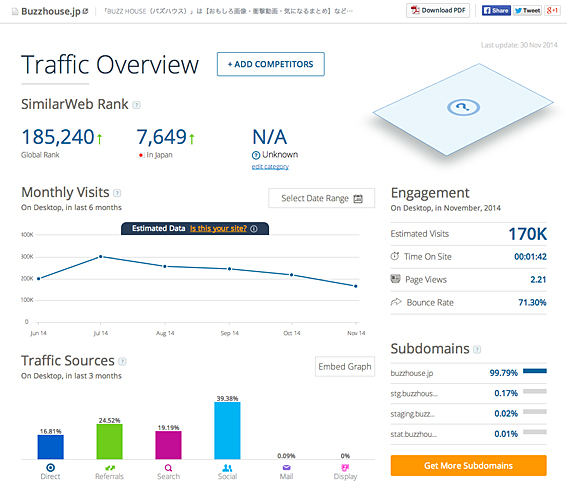Image resolution: width=567 pixels, height=489 pixels.
Task: Open Subdomains help icon
Action: click(477, 349)
